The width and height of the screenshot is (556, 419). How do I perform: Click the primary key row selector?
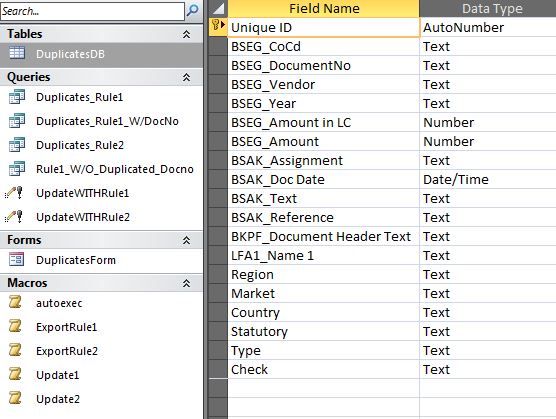pyautogui.click(x=218, y=27)
